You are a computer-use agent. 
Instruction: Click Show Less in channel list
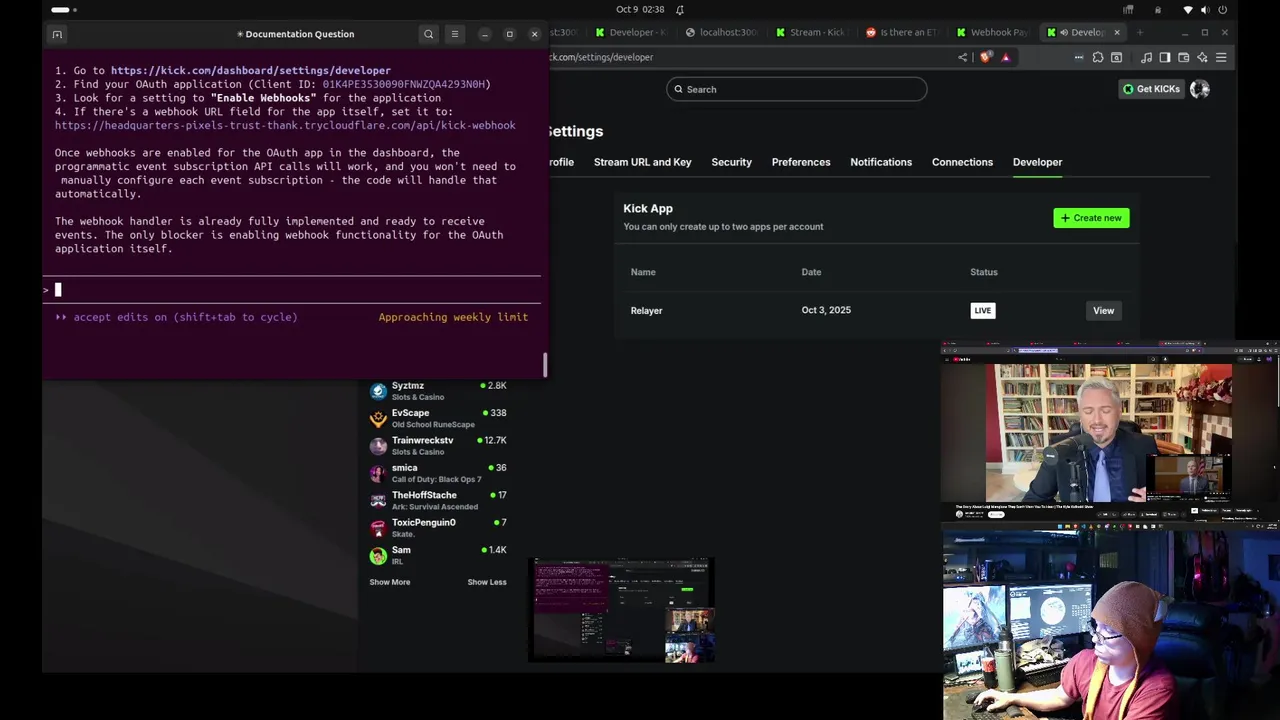click(487, 582)
